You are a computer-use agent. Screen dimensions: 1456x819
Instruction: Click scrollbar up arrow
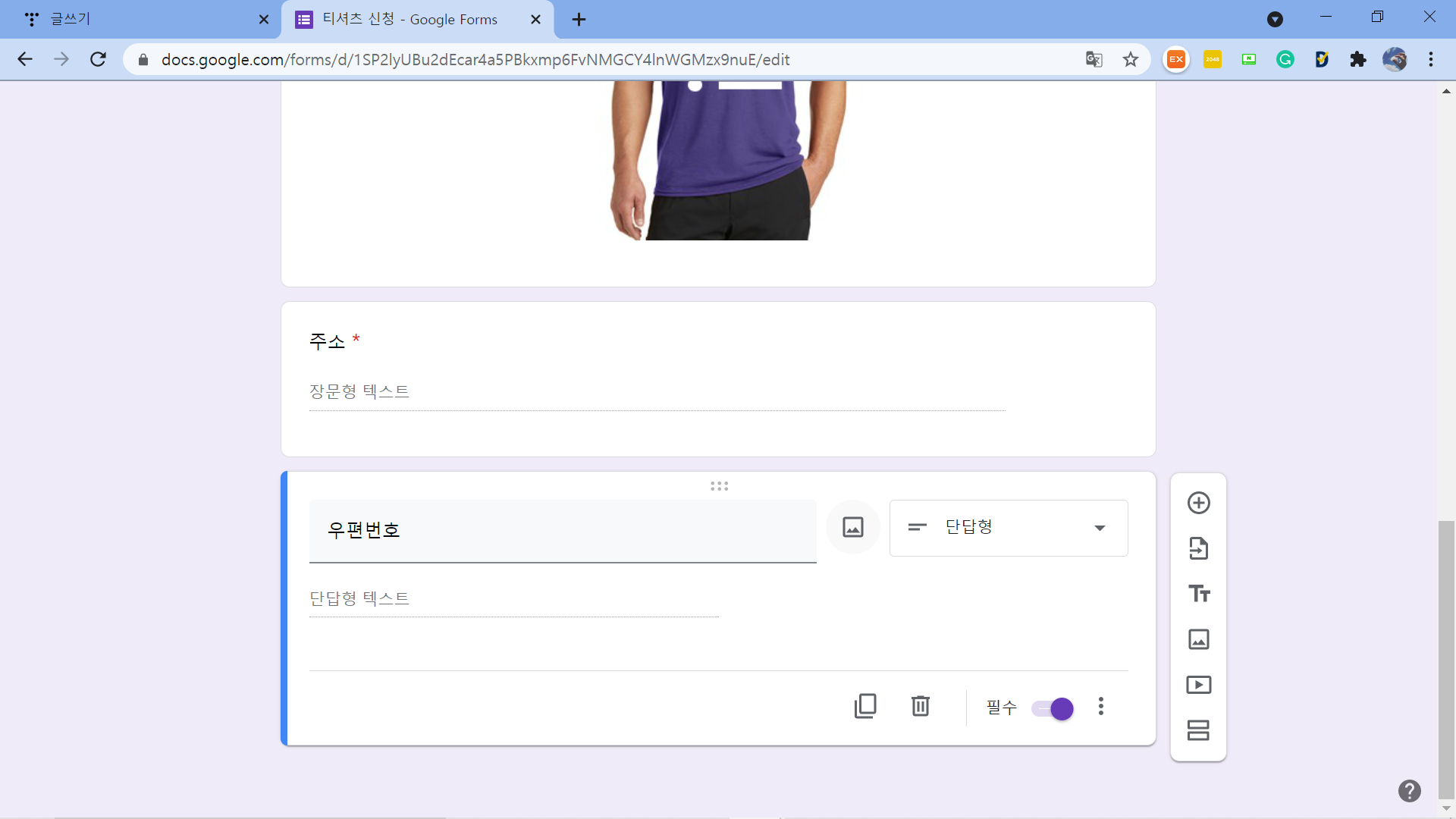click(1446, 91)
